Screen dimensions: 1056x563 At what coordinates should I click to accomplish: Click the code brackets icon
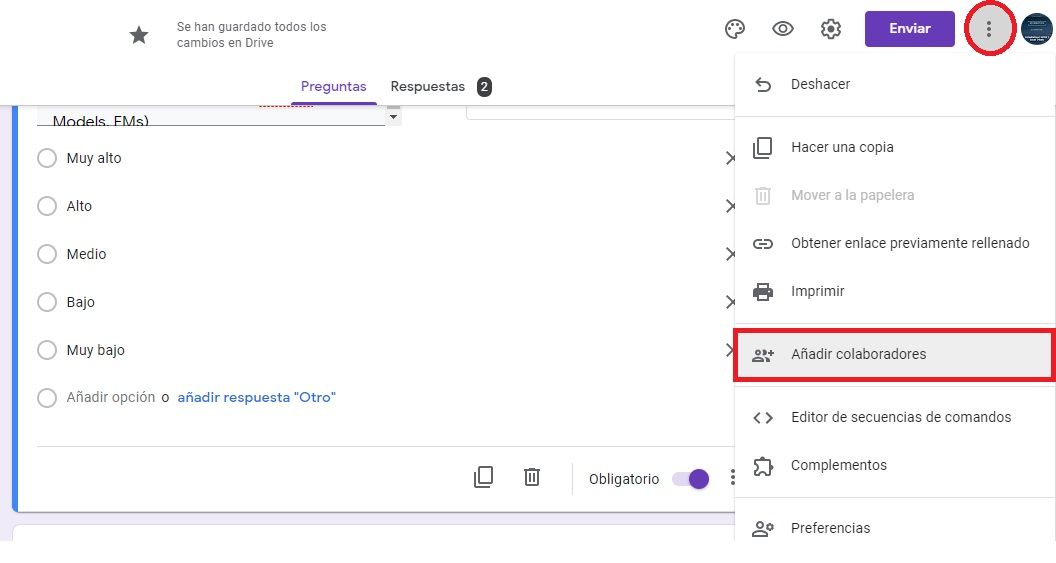click(762, 418)
